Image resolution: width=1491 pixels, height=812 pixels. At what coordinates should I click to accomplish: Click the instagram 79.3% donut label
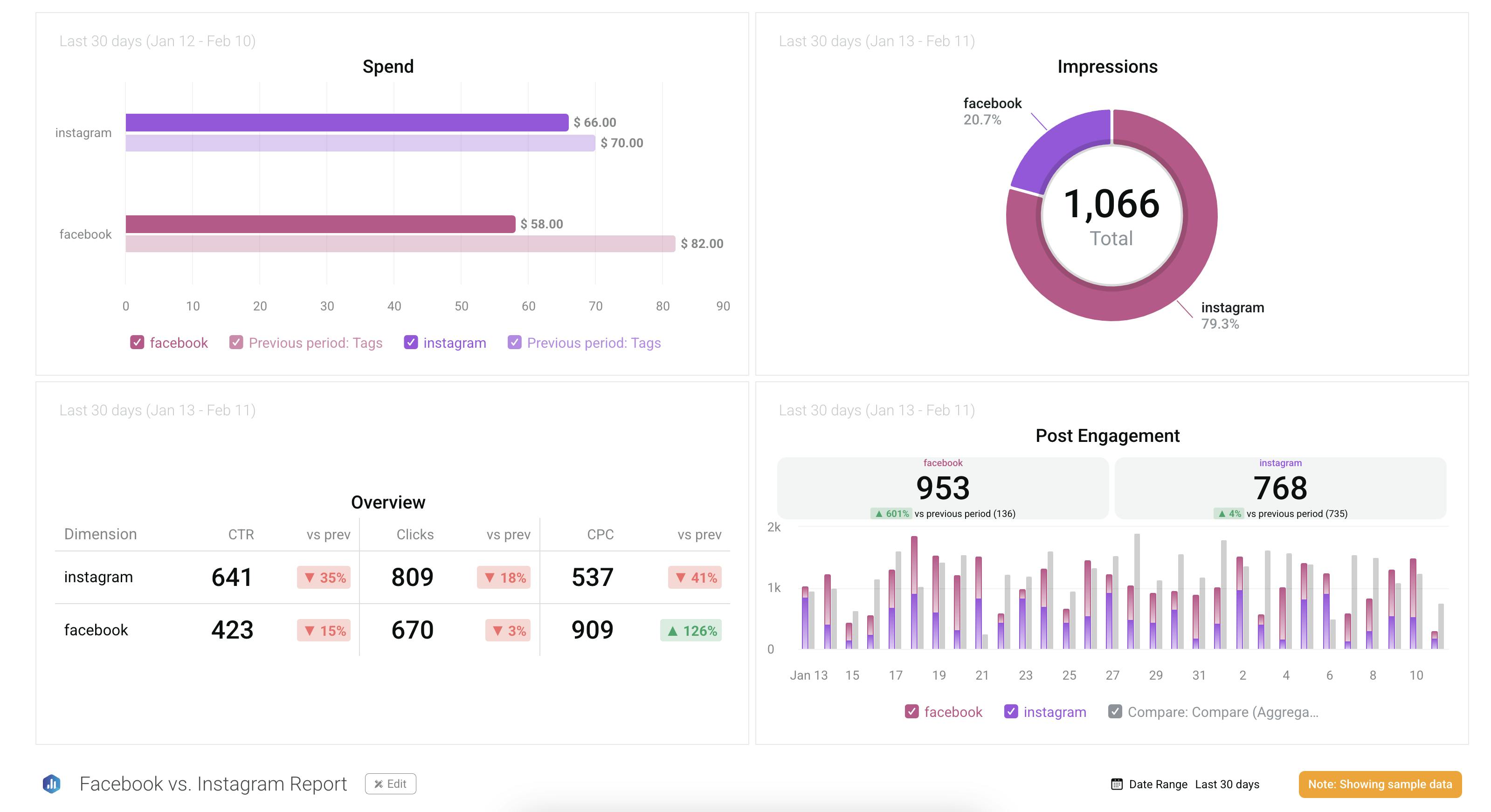[1232, 316]
